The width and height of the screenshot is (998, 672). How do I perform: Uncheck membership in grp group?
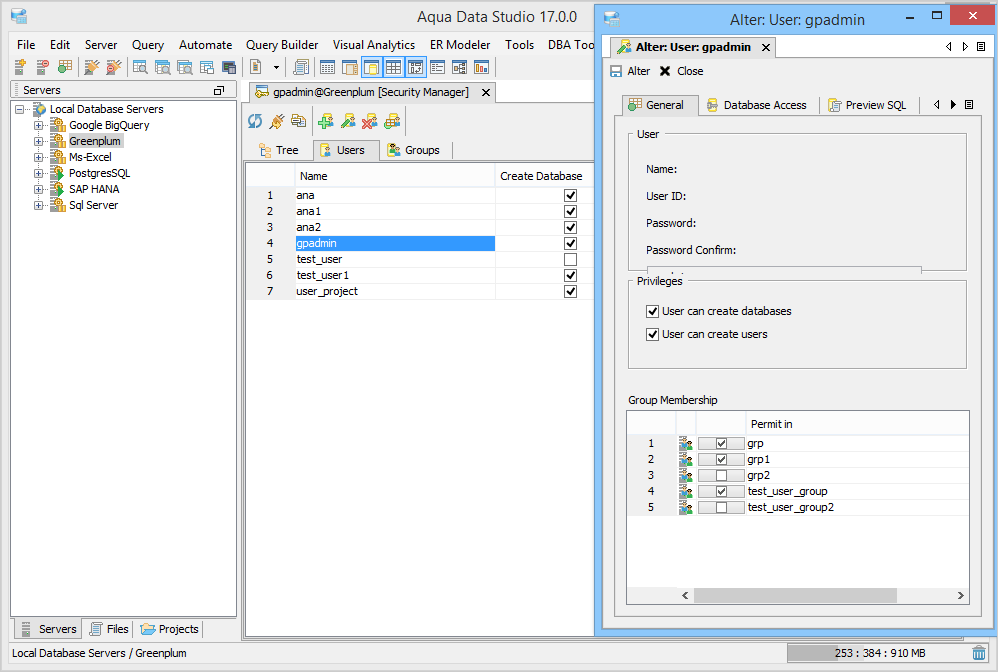[721, 444]
